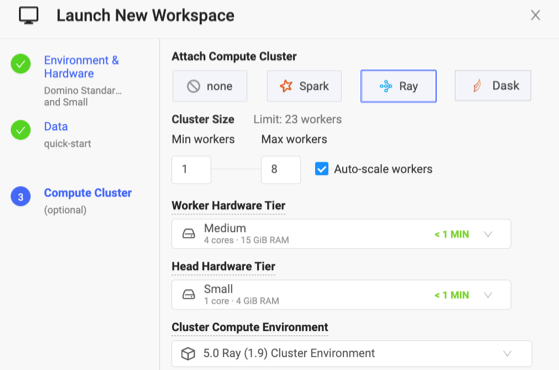Click the Ray logo icon
This screenshot has height=370, width=559.
(386, 86)
